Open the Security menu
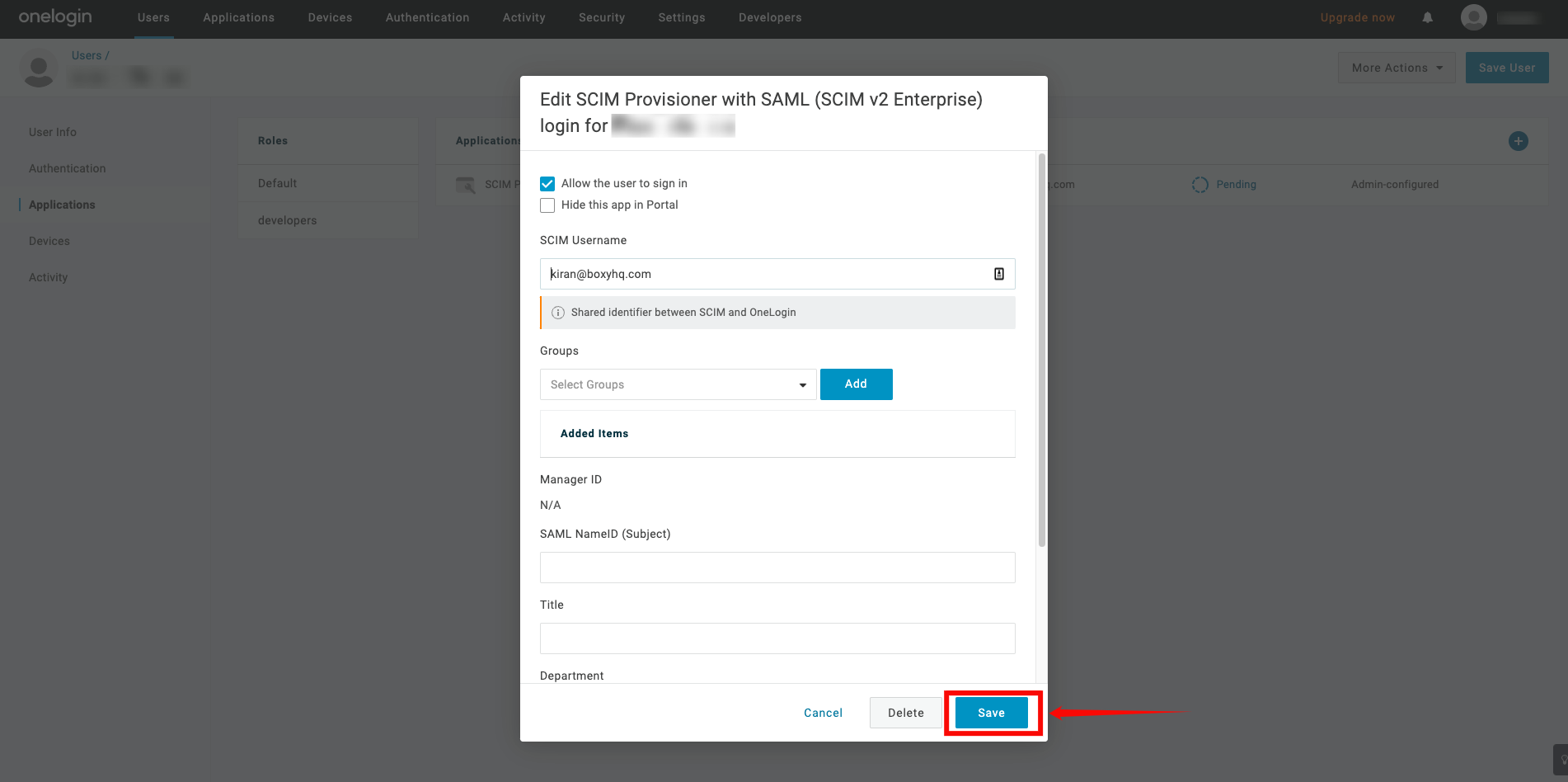Viewport: 1568px width, 782px height. 602,17
